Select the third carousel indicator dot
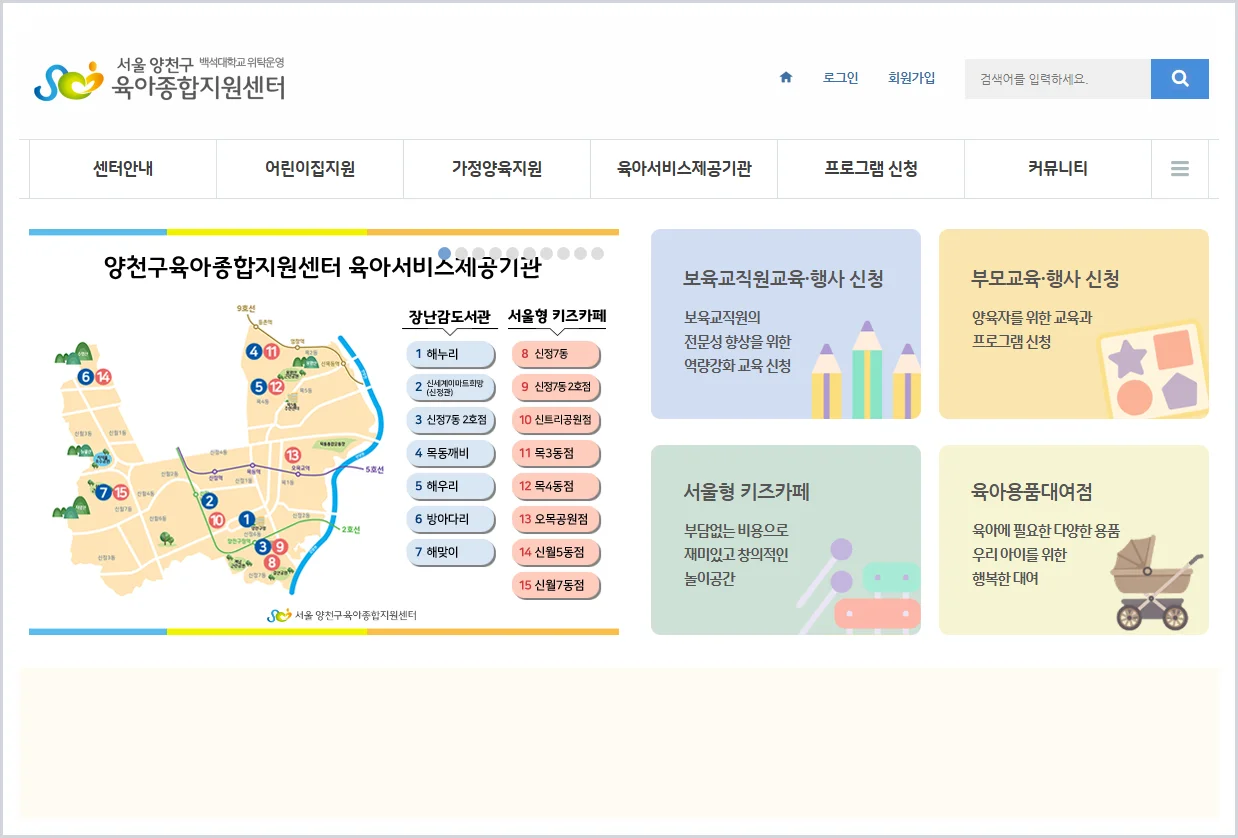This screenshot has width=1238, height=838. click(478, 254)
